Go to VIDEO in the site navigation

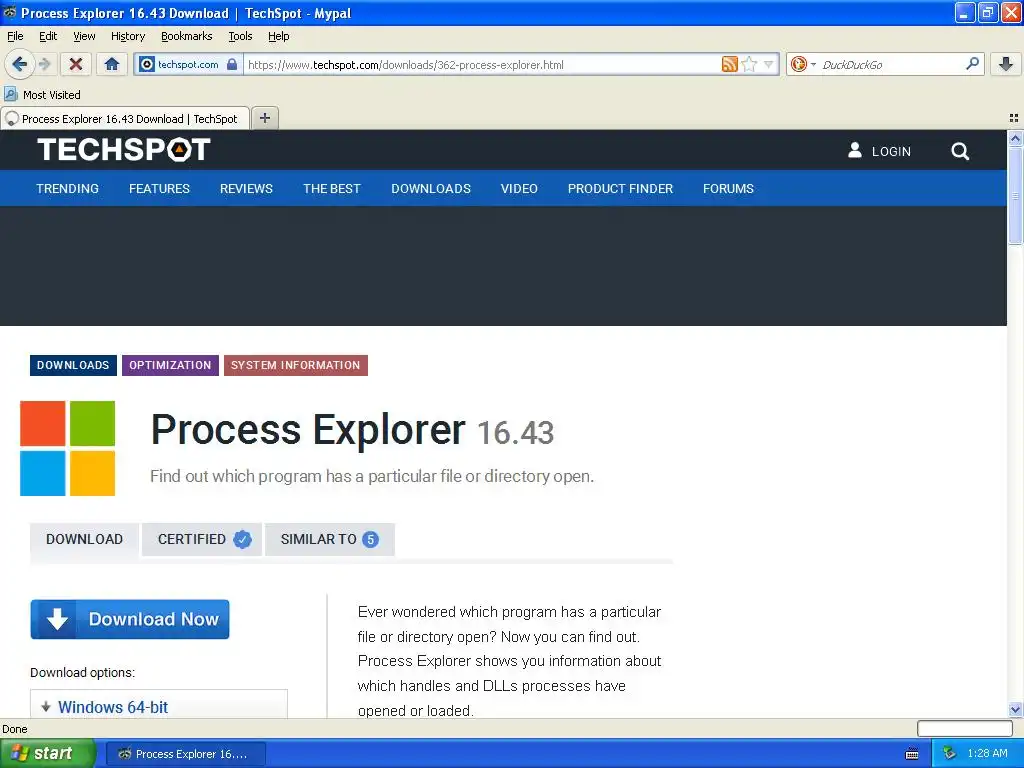click(519, 189)
